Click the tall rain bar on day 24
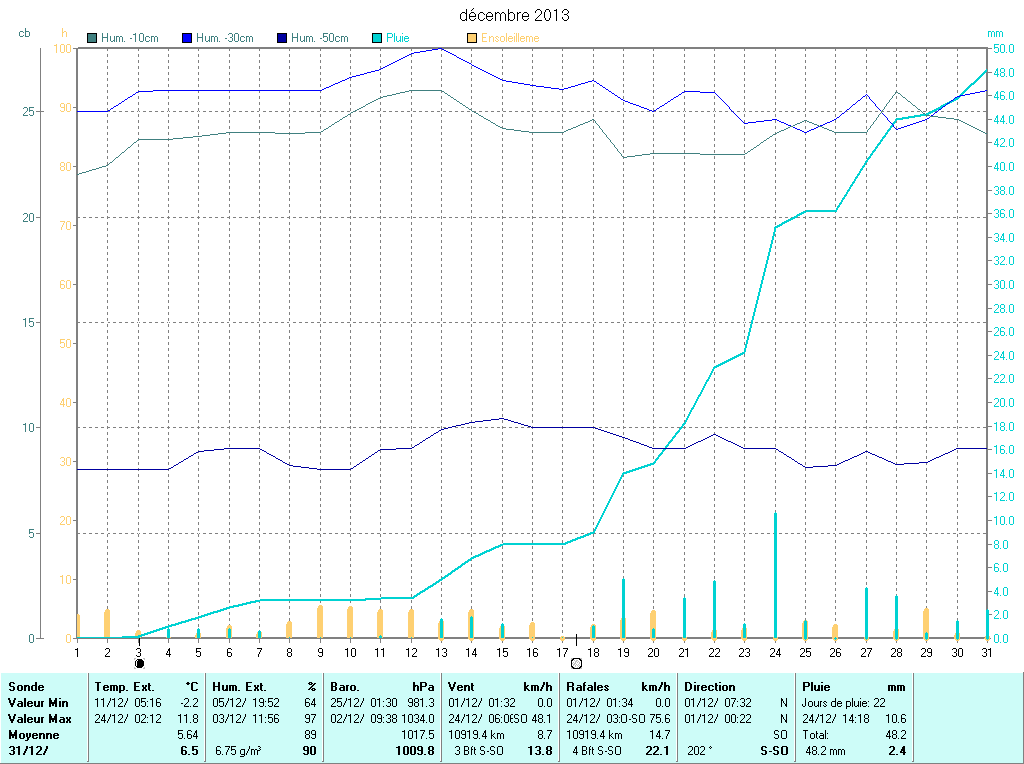This screenshot has height=764, width=1024. [x=775, y=575]
